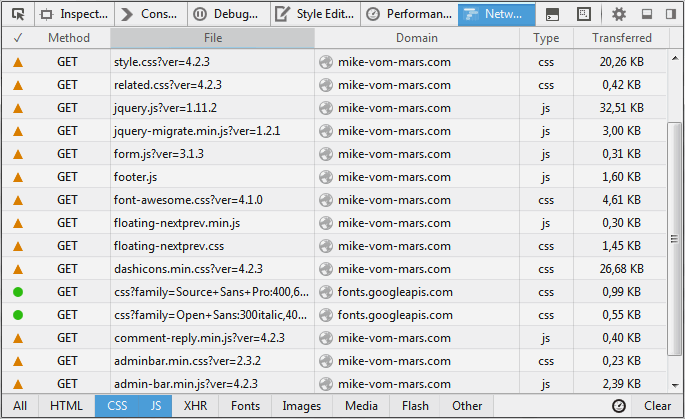Image resolution: width=685 pixels, height=419 pixels.
Task: Select the style.css?ver=4.2.3 file
Action: click(x=162, y=62)
